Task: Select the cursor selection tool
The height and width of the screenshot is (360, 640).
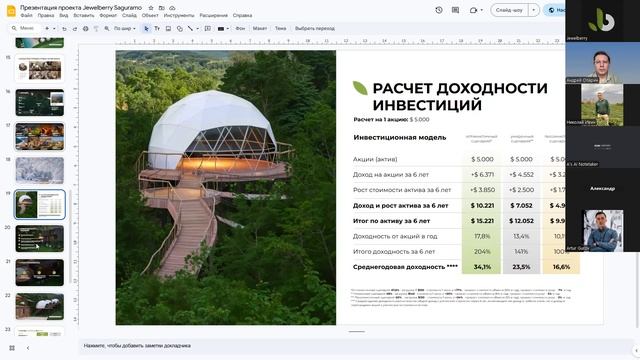Action: [x=146, y=29]
